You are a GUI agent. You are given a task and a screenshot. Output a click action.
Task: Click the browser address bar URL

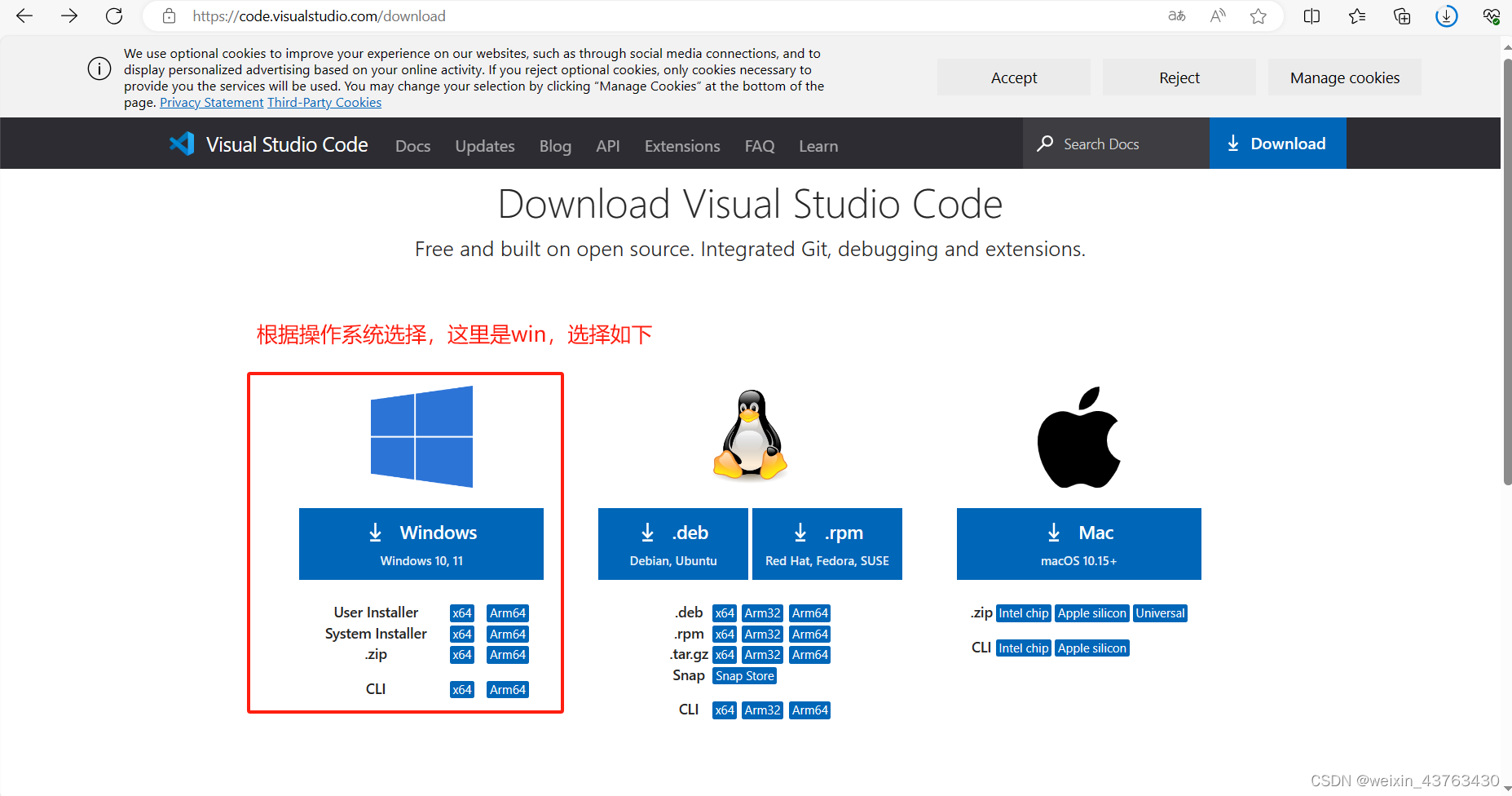click(319, 15)
